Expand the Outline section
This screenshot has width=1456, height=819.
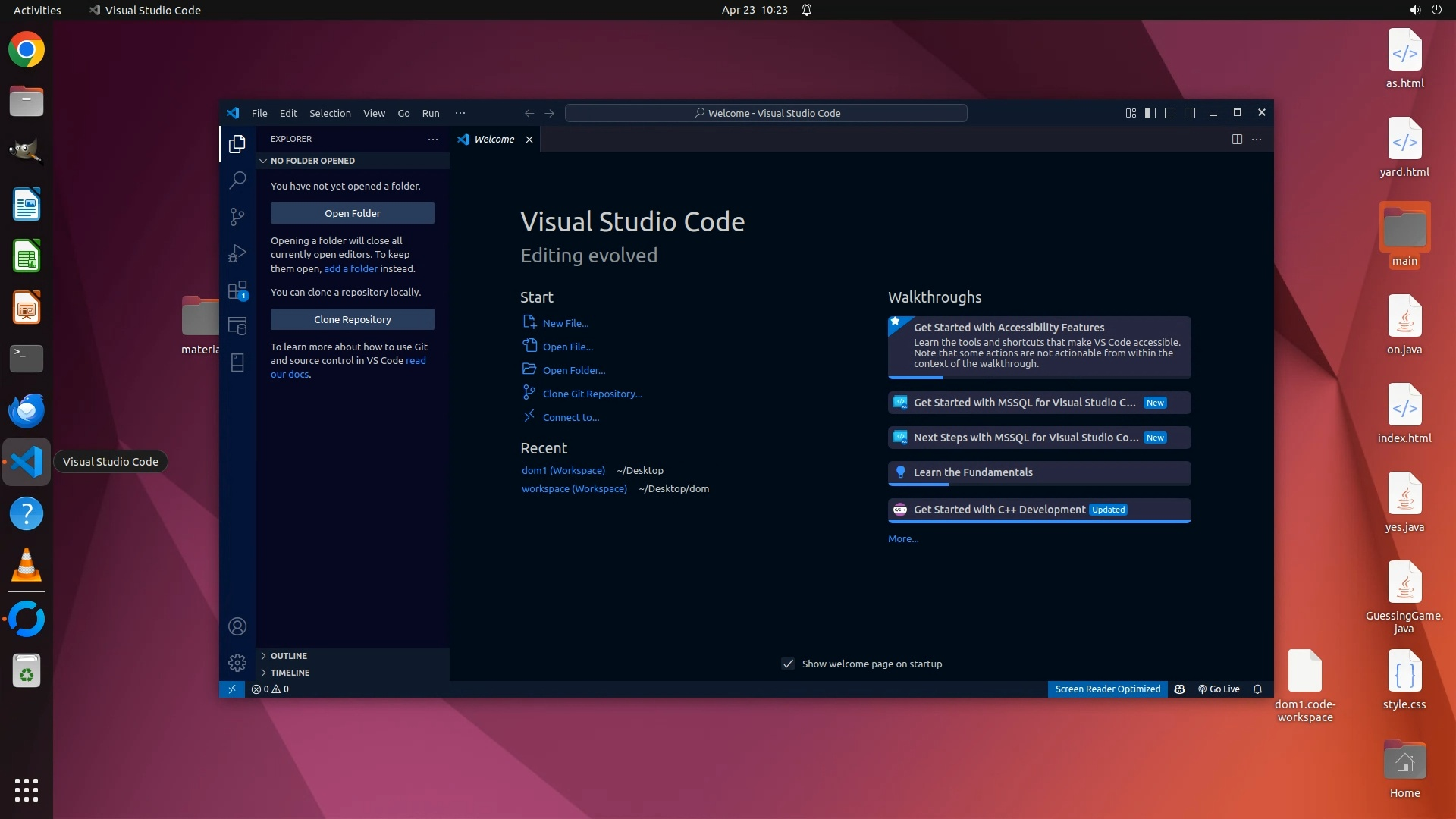(x=288, y=656)
